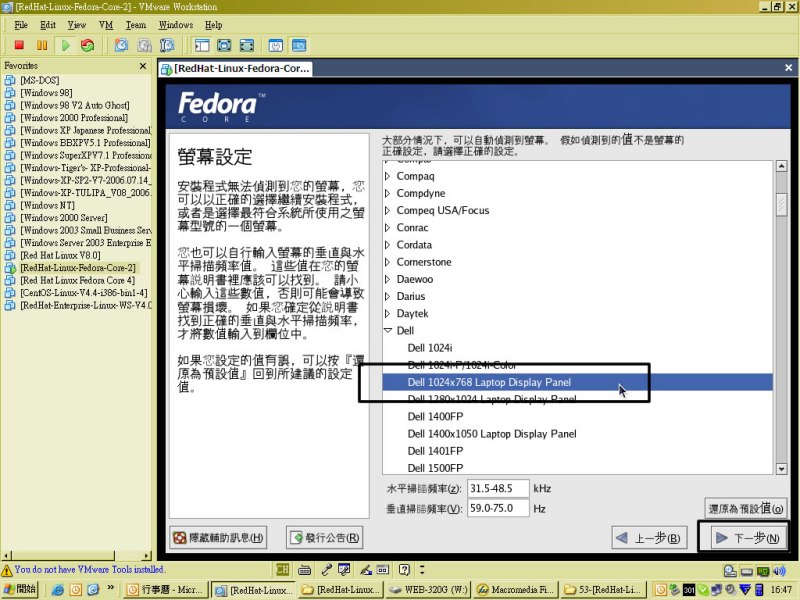800x600 pixels.
Task: Select [Red Hat Linux V8.0] in Favorites
Action: [x=60, y=255]
